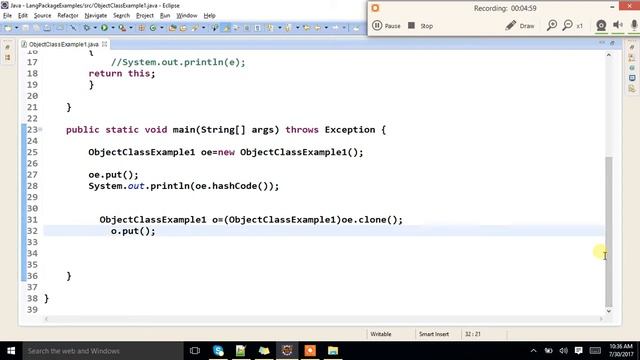Open the Source menu
Image resolution: width=640 pixels, height=360 pixels.
coord(42,16)
